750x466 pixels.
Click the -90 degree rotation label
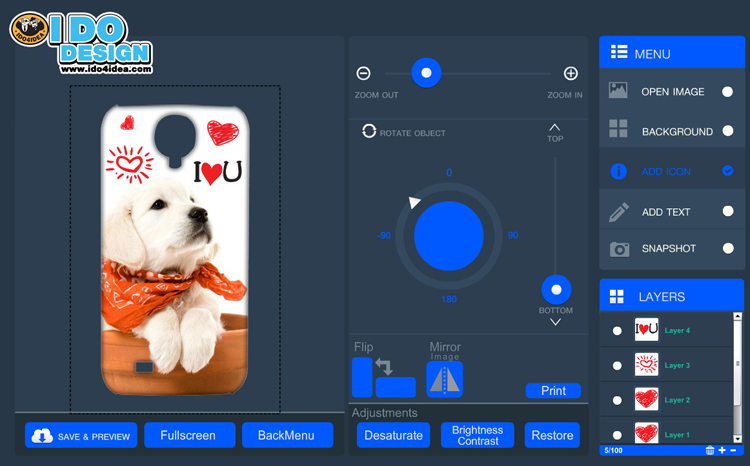coord(384,235)
